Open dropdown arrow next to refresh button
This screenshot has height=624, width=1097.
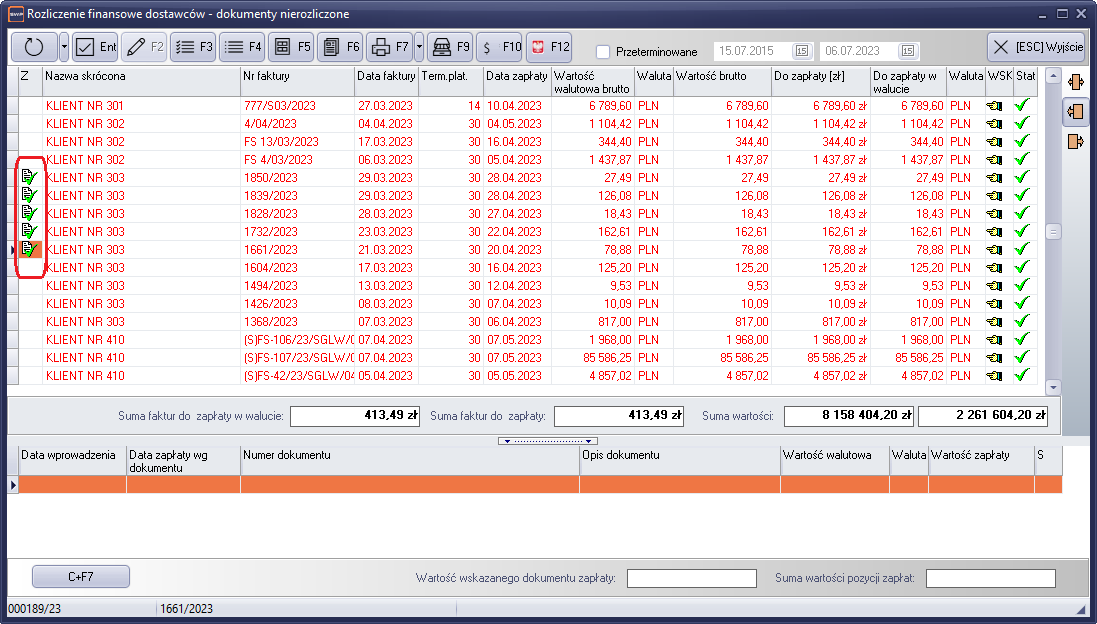[64, 47]
